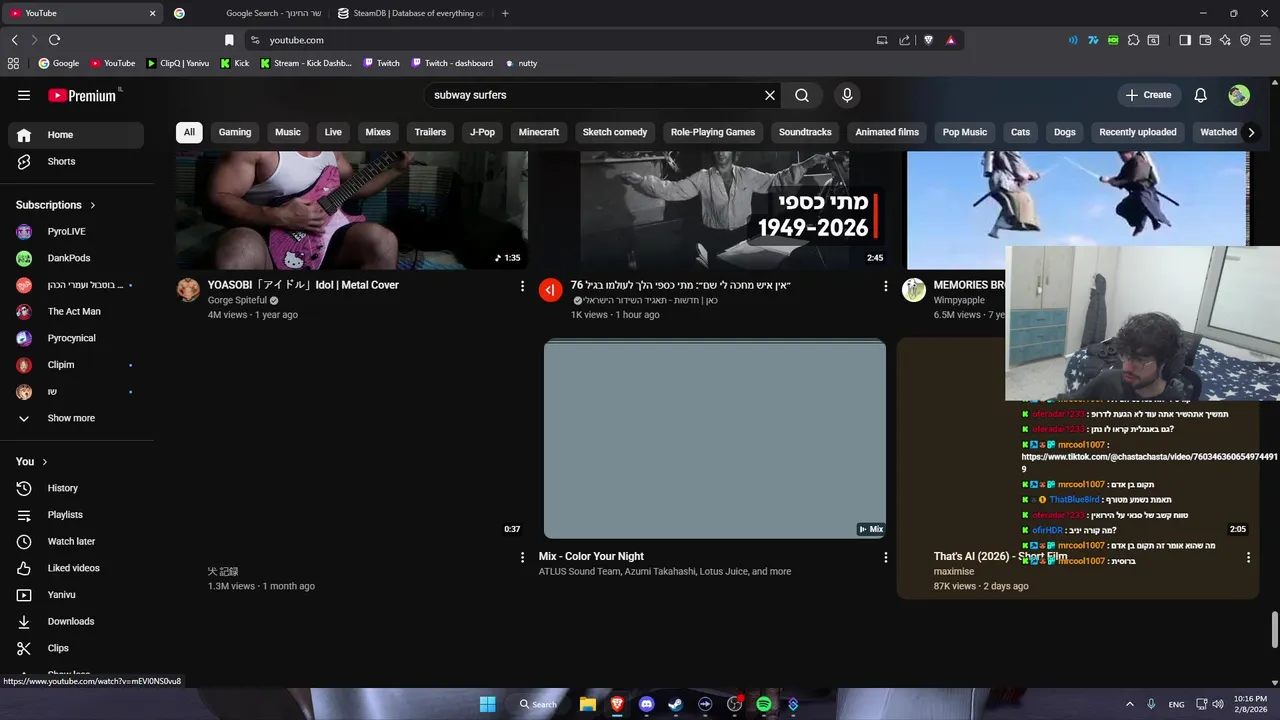The image size is (1280, 720).
Task: Open the Brave Wallet icon
Action: 1205,40
